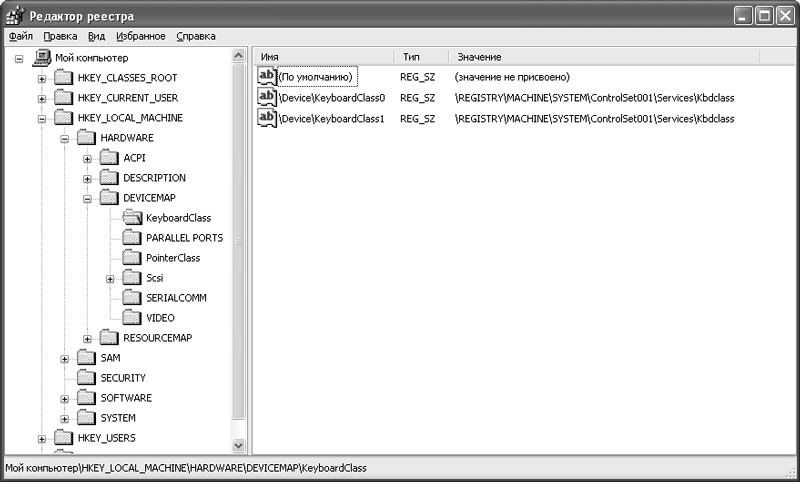
Task: Click the SECURITY folder icon
Action: [86, 377]
